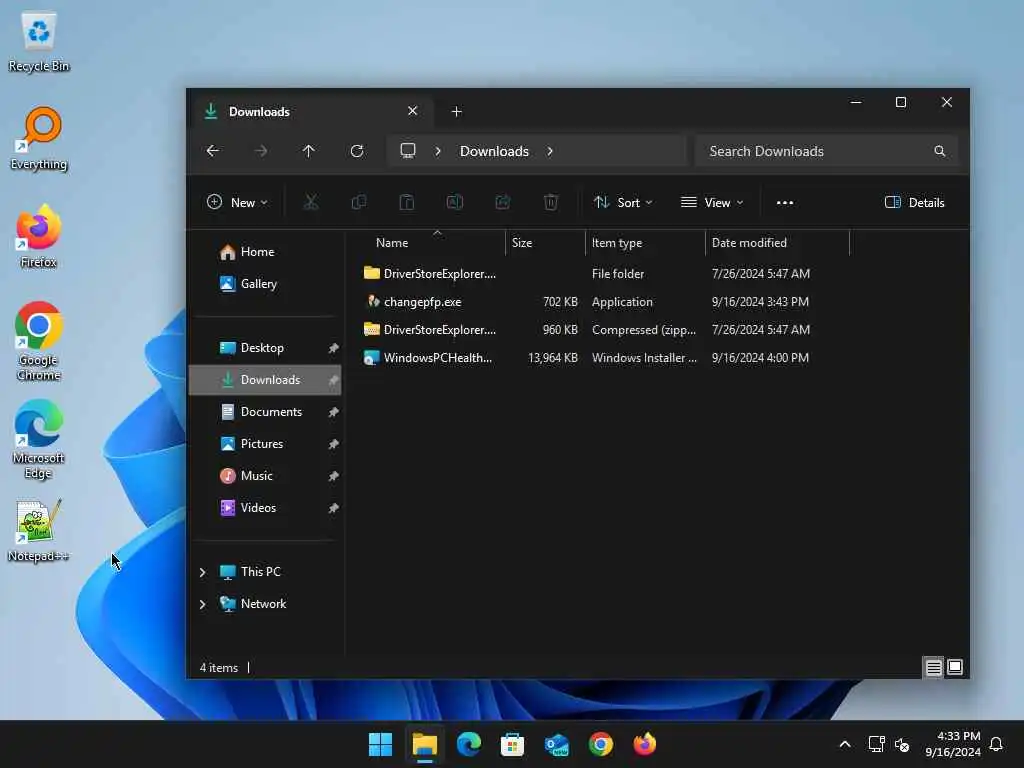Open the notifications bell icon
This screenshot has height=768, width=1024.
996,744
